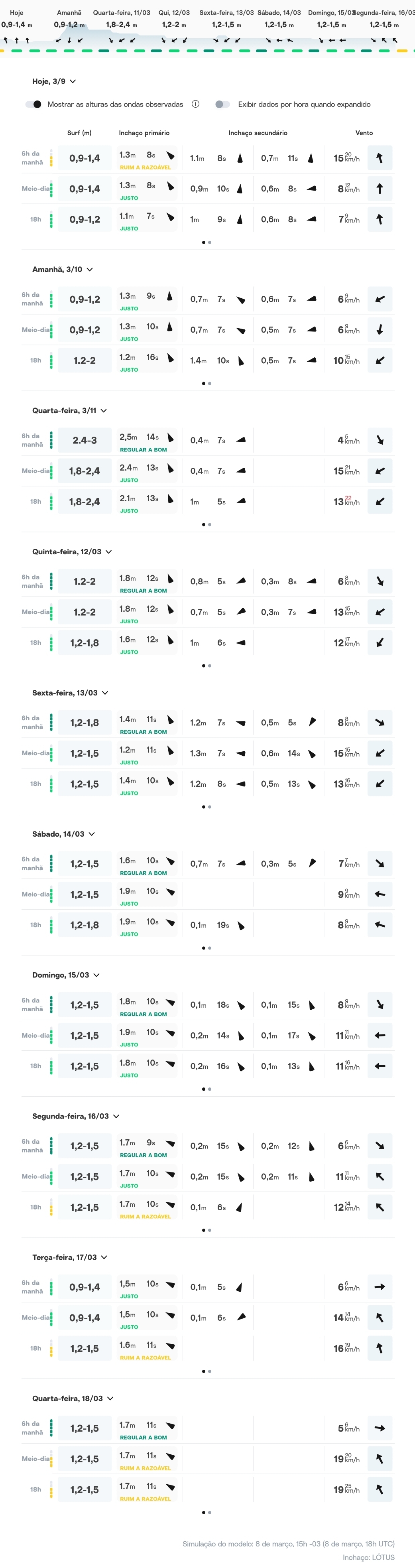415x1568 pixels.
Task: Click wind direction icon for Quarta-feira 18/03 18h
Action: point(380,1489)
